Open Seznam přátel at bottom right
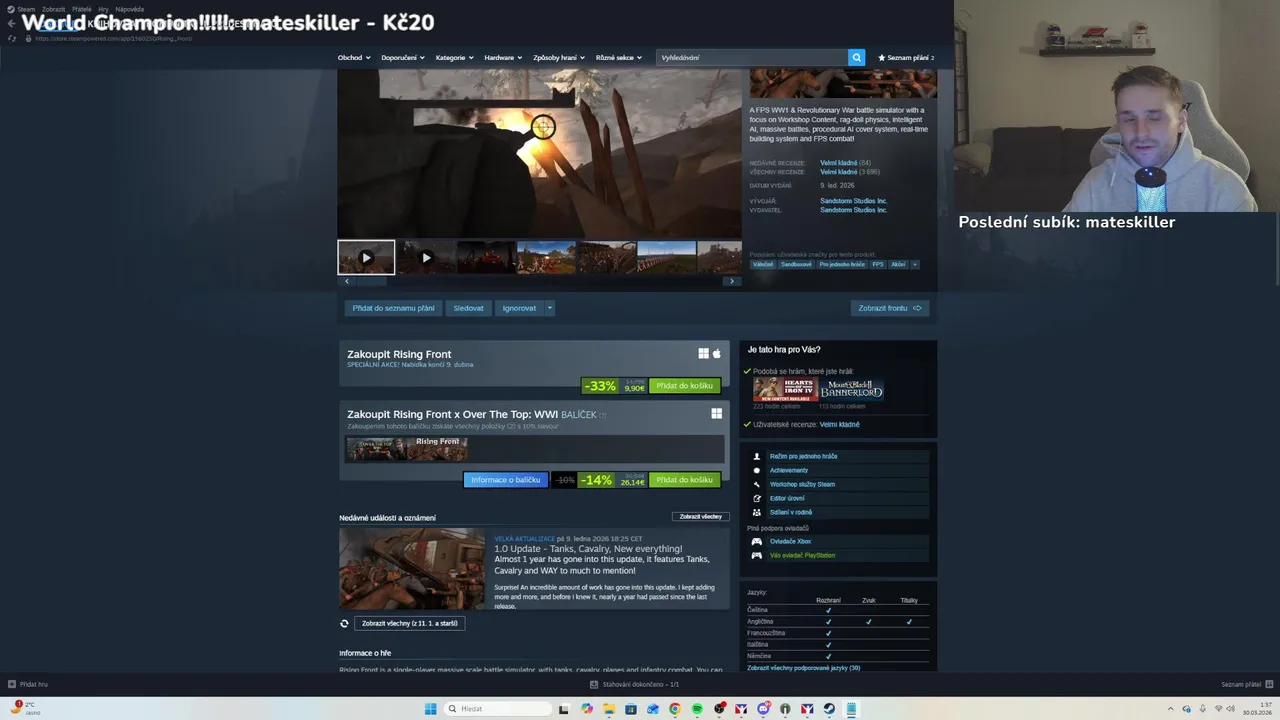The width and height of the screenshot is (1280, 720). point(1245,685)
